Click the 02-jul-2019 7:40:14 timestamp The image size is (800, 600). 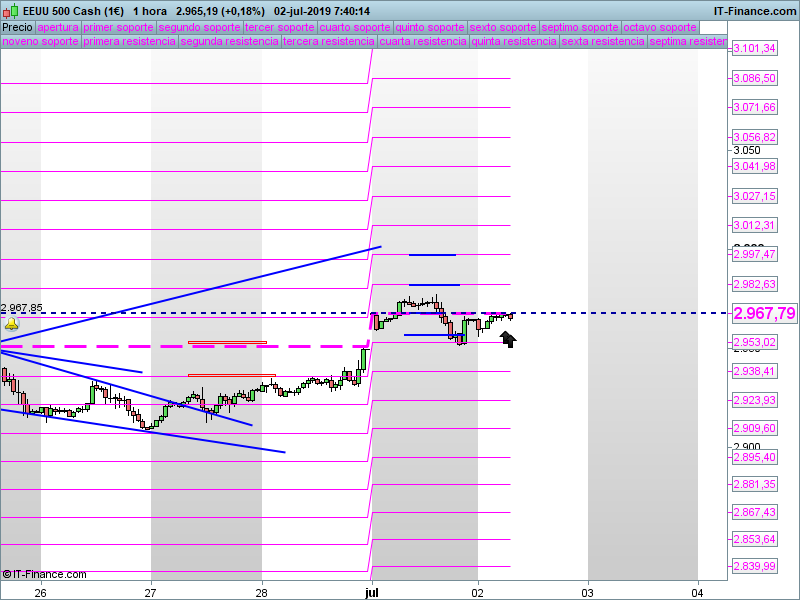coord(321,11)
